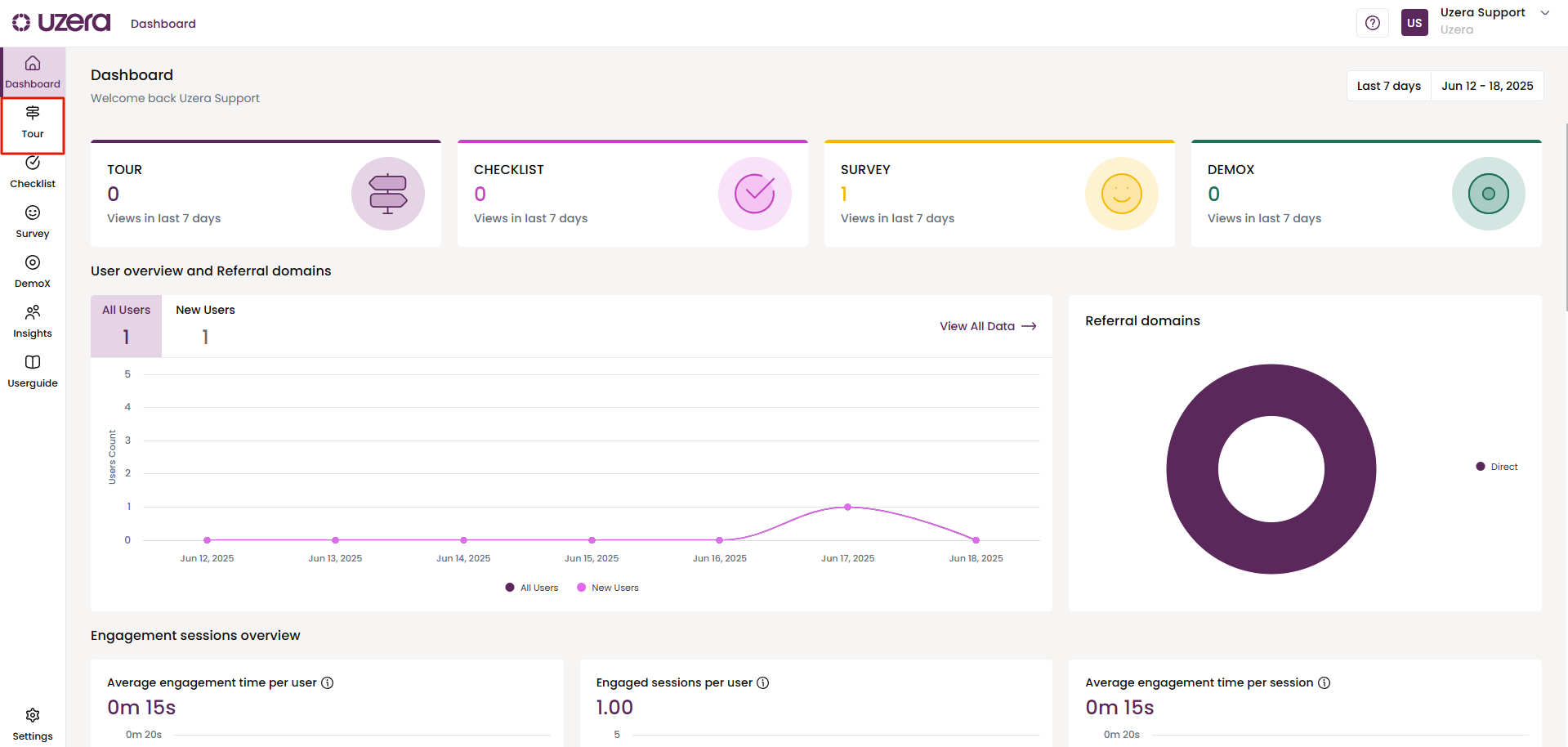1568x747 pixels.
Task: Toggle Direct legend in referral chart
Action: (x=1496, y=467)
